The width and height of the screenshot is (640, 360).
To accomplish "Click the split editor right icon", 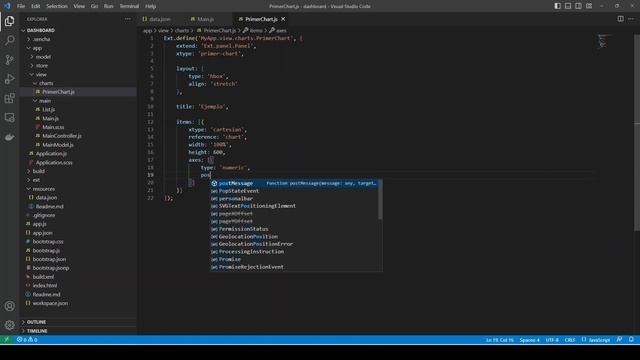I will click(x=620, y=19).
